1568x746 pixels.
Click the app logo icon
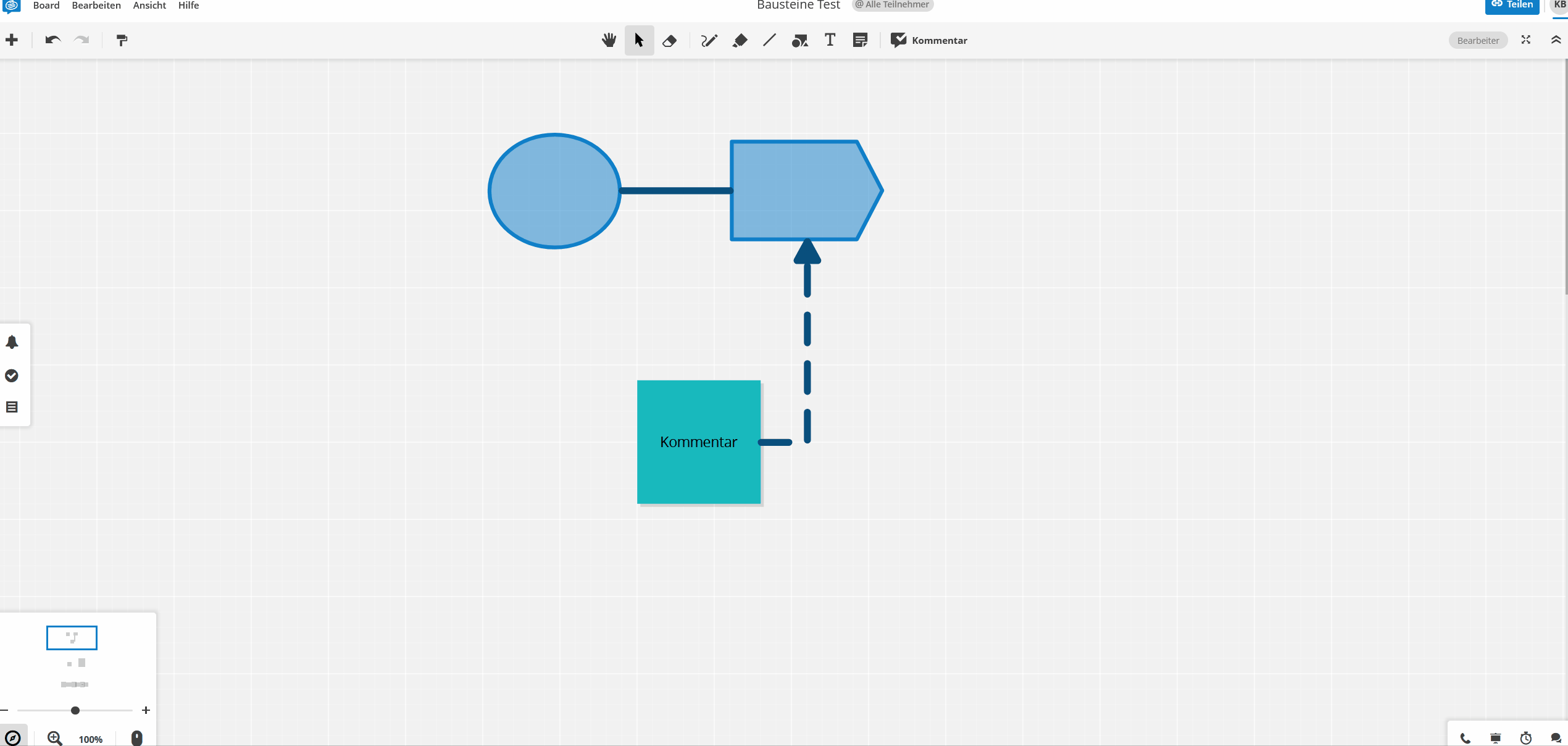pyautogui.click(x=12, y=6)
